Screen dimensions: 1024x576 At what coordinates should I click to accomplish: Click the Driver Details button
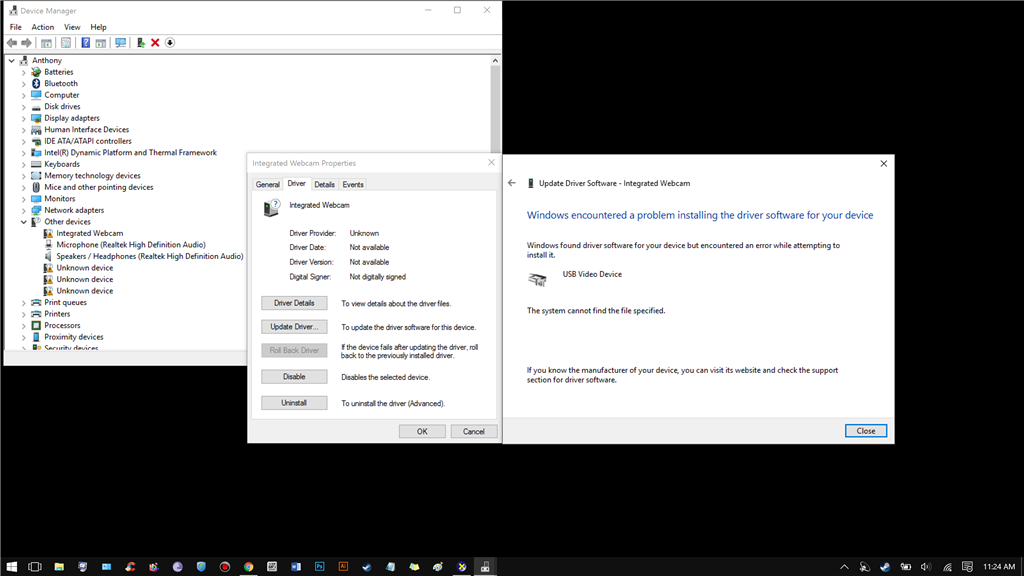tap(294, 303)
